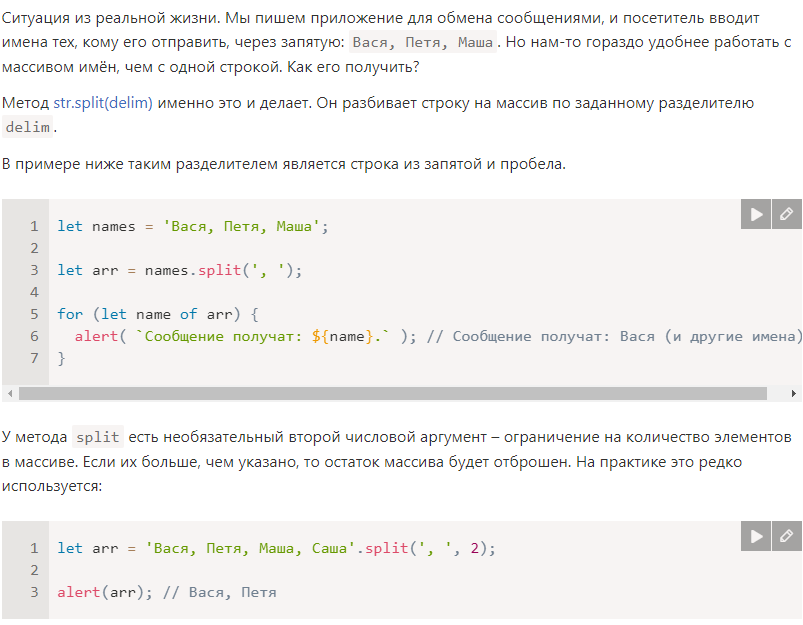Click the alert call with 'Сообщение получат' template
This screenshot has width=803, height=625.
coord(246,336)
